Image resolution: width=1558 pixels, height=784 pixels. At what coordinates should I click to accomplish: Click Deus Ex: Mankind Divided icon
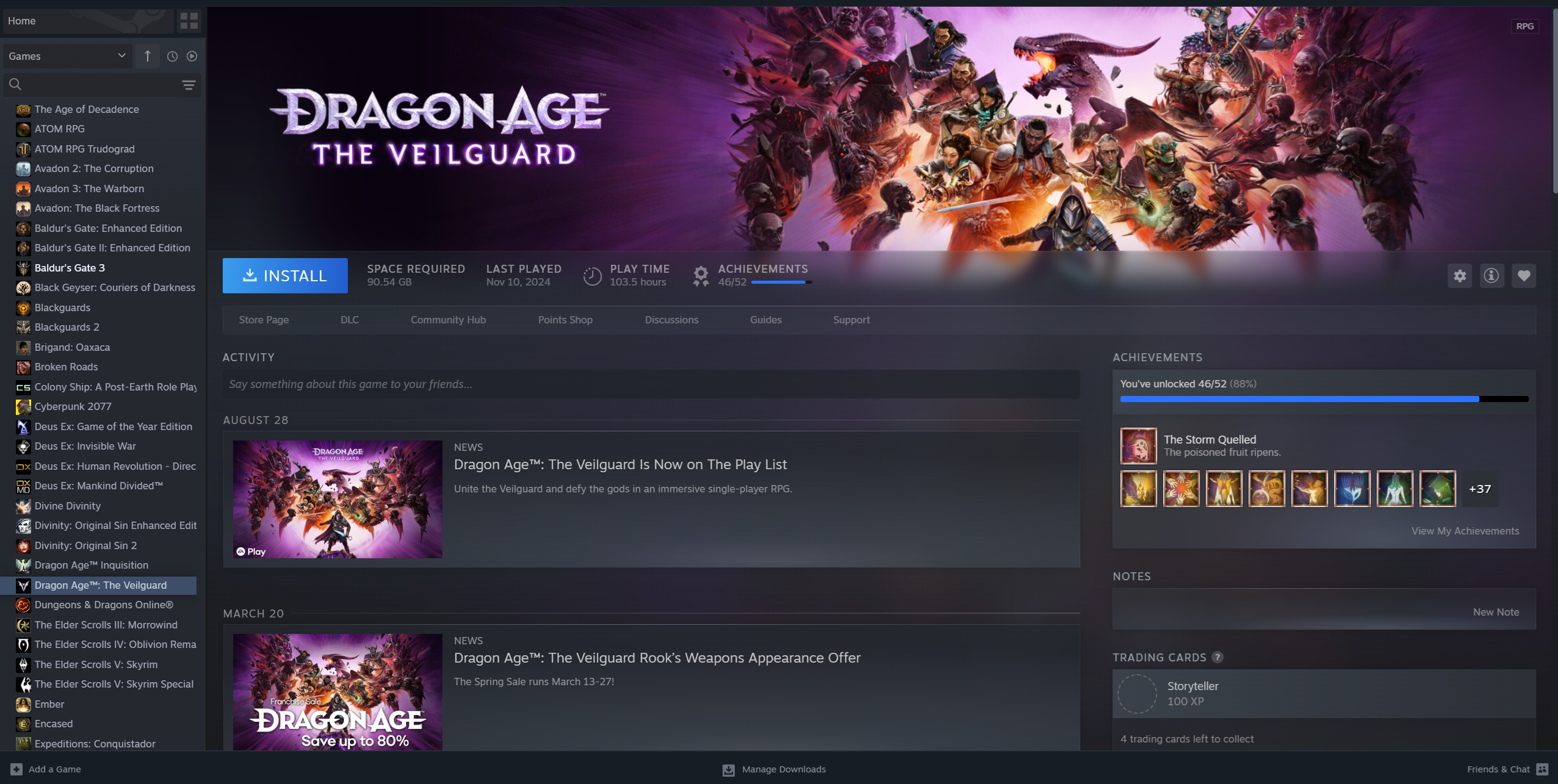(x=23, y=486)
